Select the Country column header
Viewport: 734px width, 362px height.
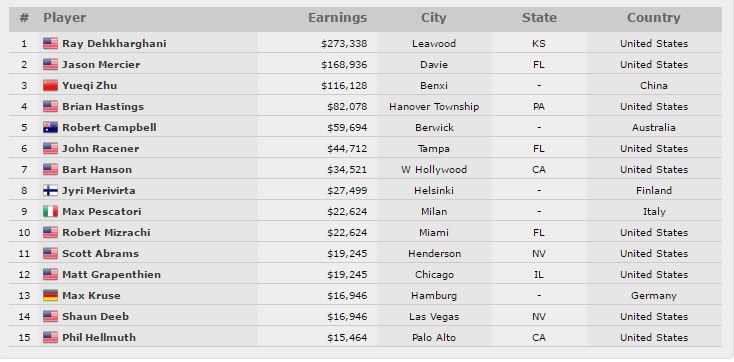click(653, 18)
